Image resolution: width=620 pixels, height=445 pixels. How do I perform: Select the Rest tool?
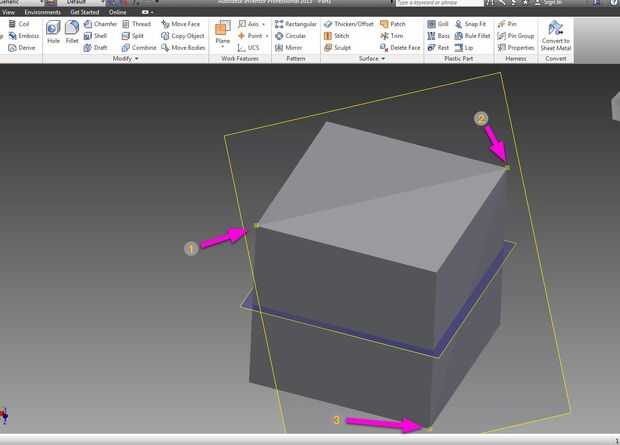438,48
